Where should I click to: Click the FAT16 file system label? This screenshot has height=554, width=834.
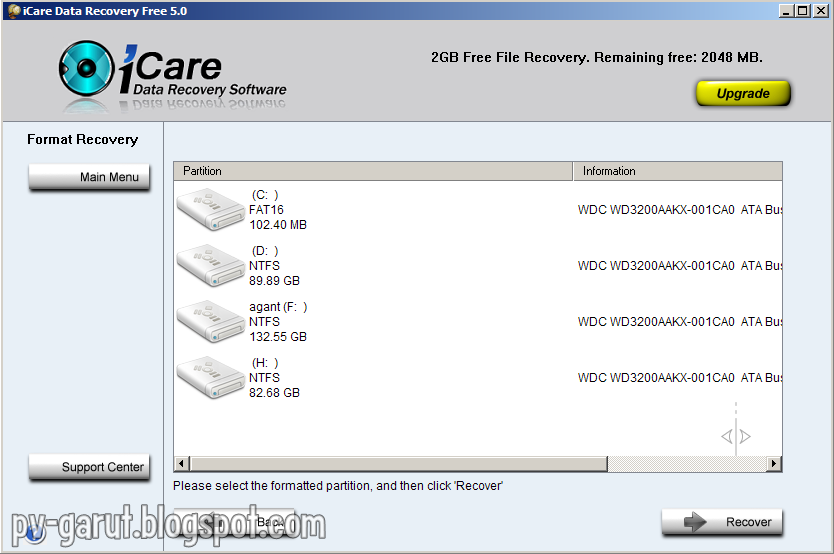266,209
